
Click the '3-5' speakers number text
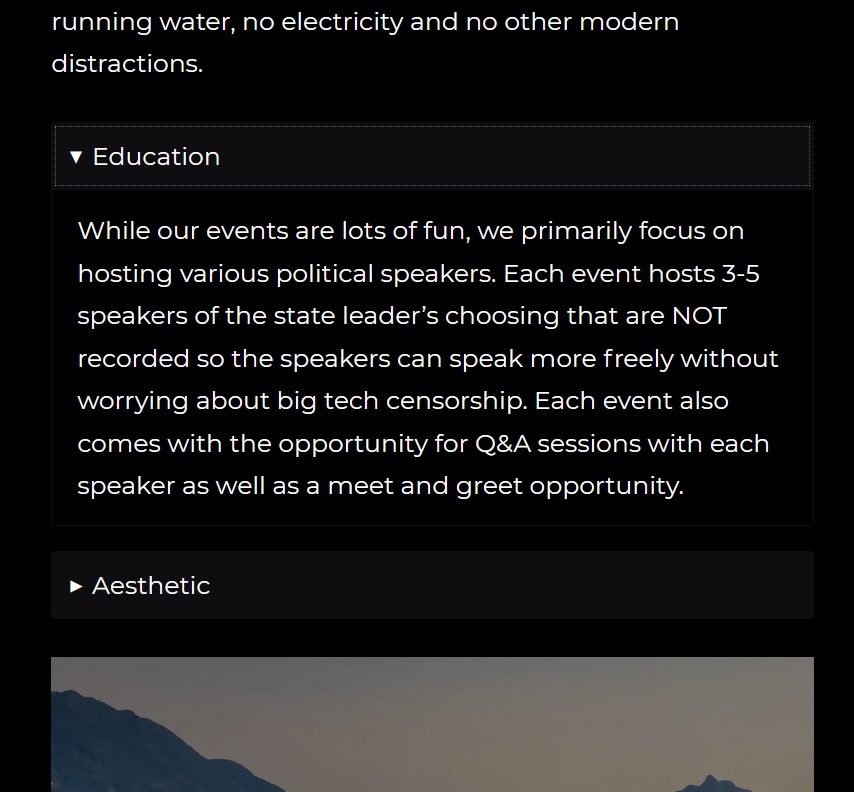[740, 273]
